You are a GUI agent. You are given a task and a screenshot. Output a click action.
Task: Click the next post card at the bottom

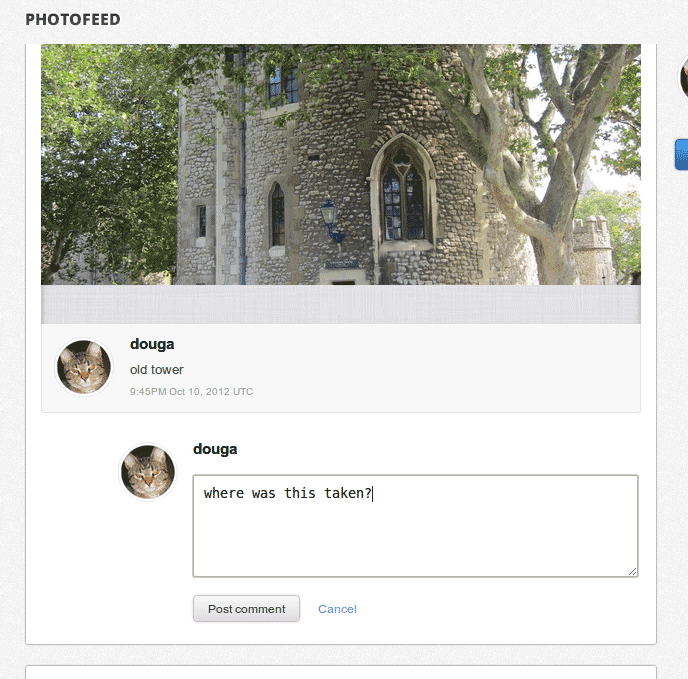click(340, 672)
